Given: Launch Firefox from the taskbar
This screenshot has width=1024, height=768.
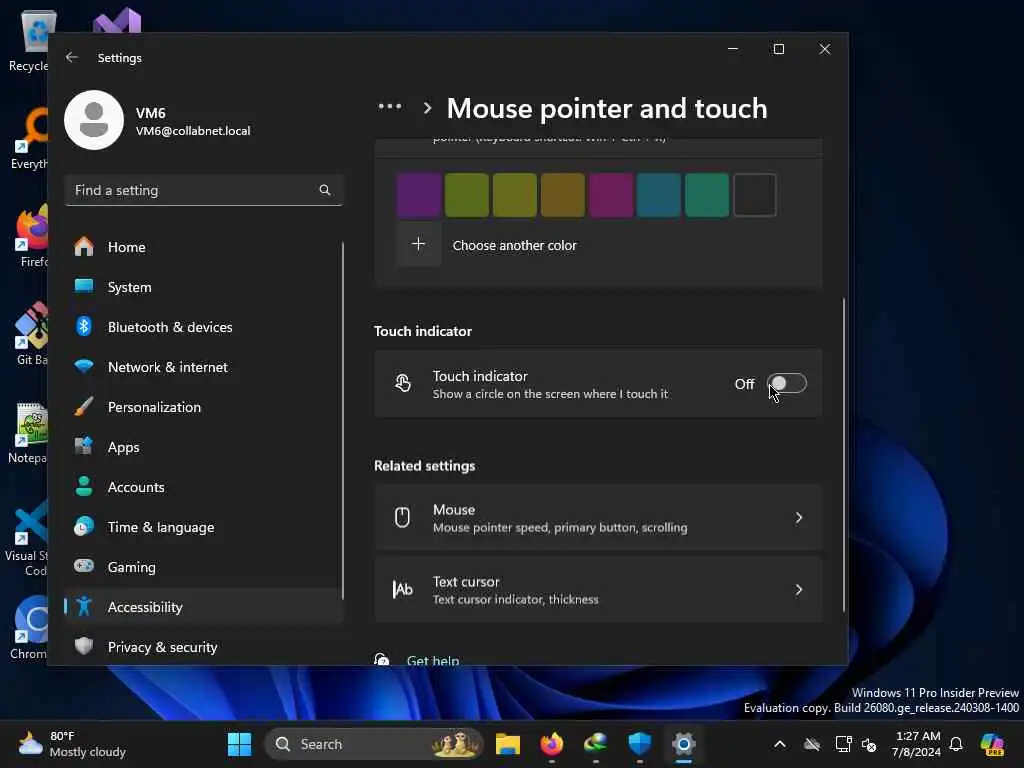Looking at the screenshot, I should (552, 744).
